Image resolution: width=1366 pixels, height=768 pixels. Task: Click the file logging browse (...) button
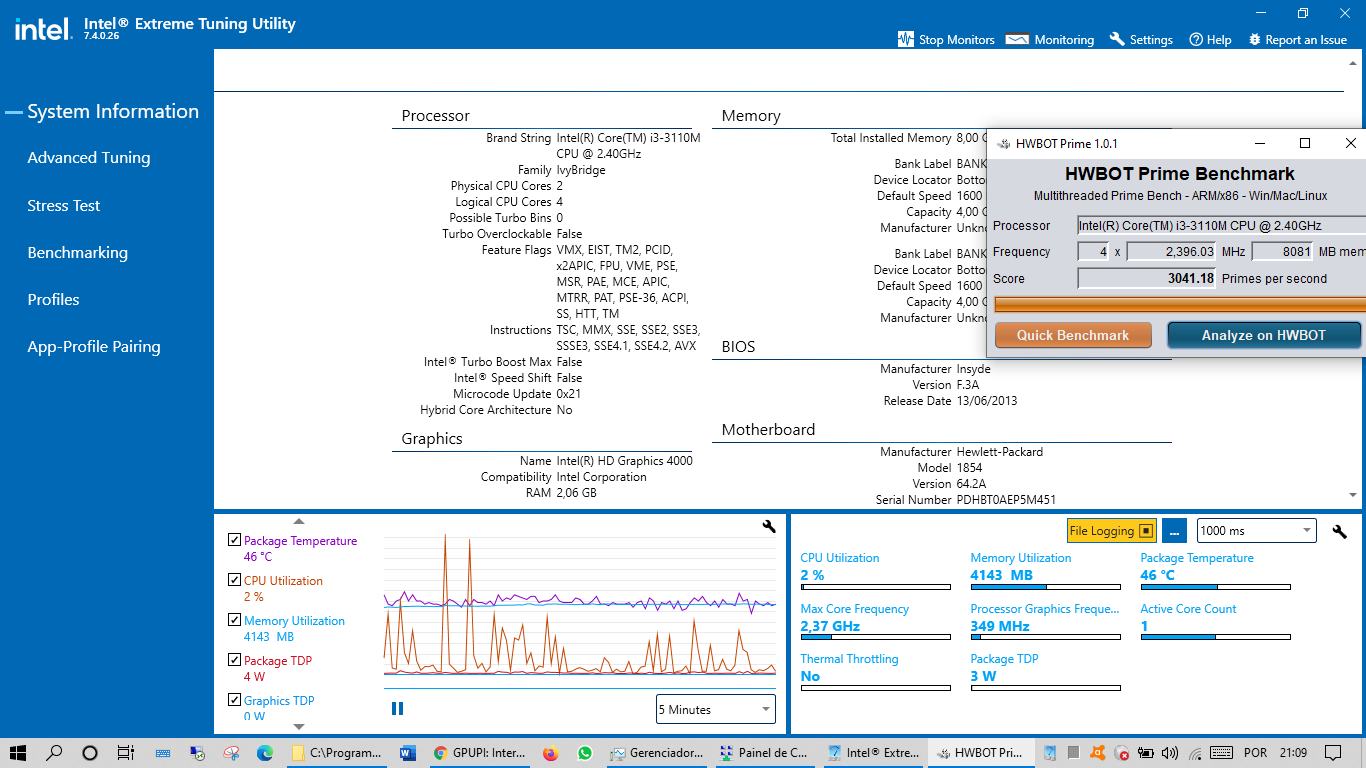[1174, 530]
